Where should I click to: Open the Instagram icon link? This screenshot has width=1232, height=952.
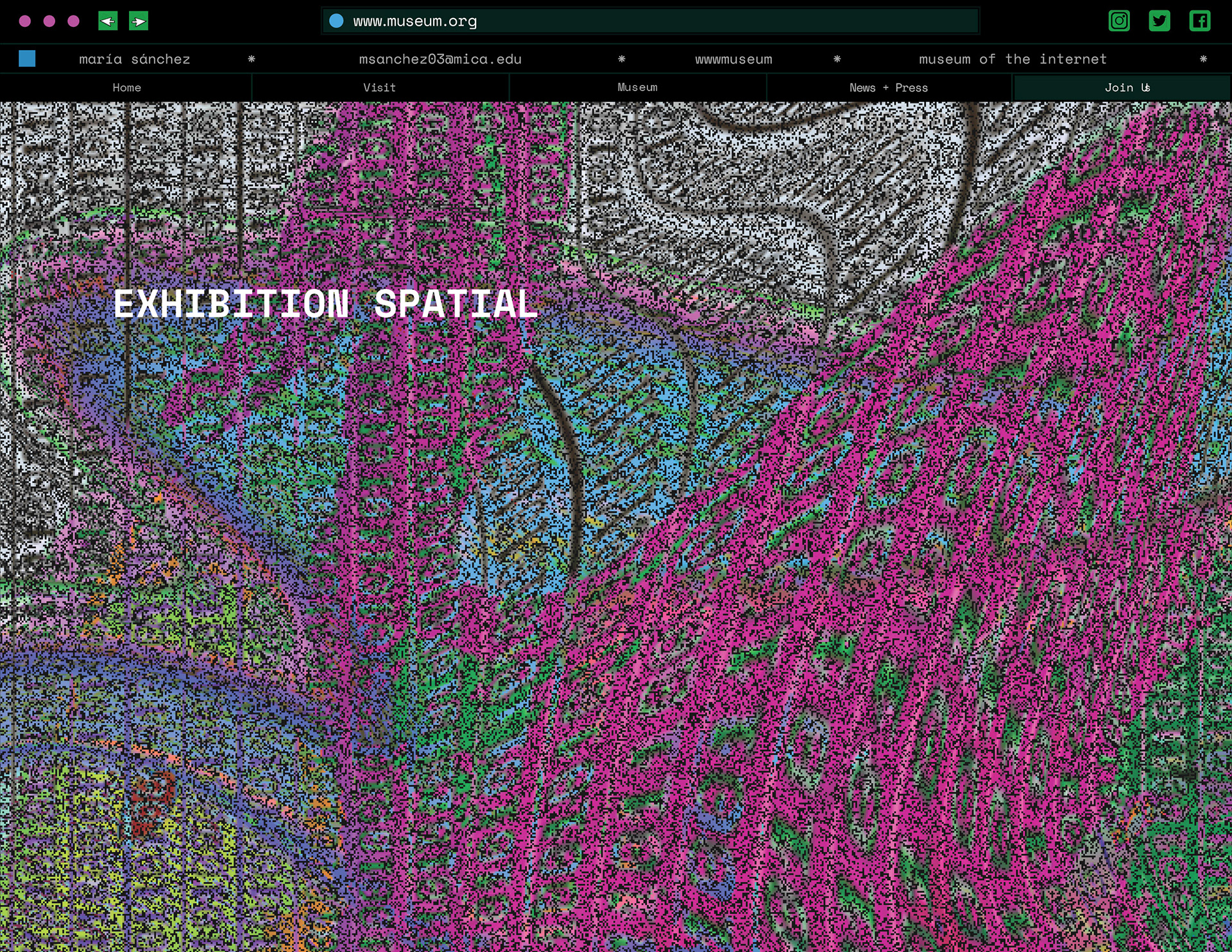[1119, 21]
